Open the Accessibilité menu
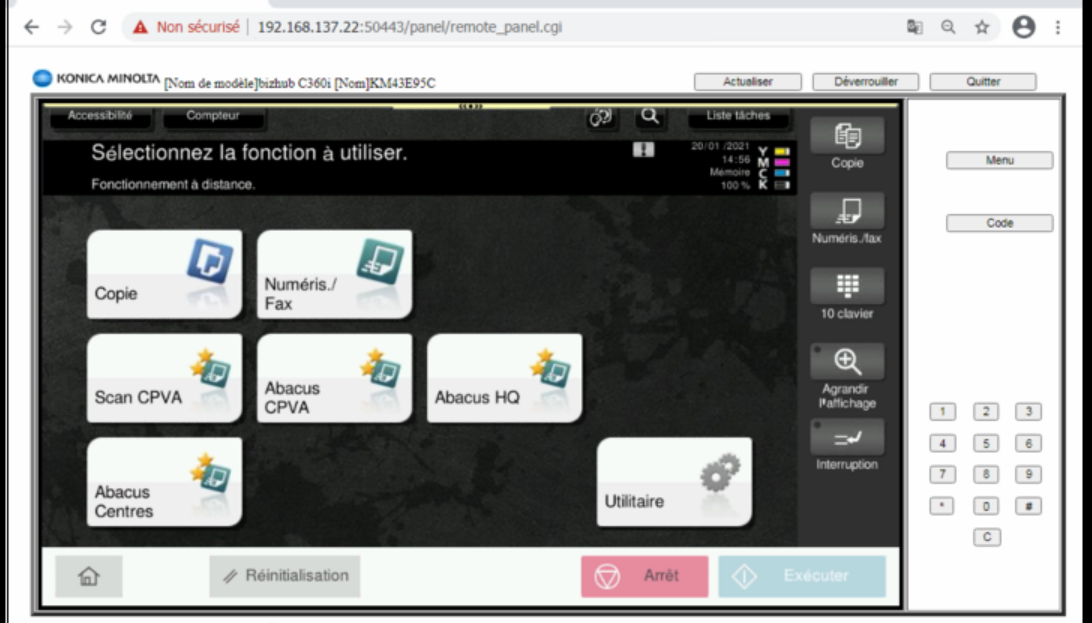Viewport: 1092px width, 623px height. [100, 116]
